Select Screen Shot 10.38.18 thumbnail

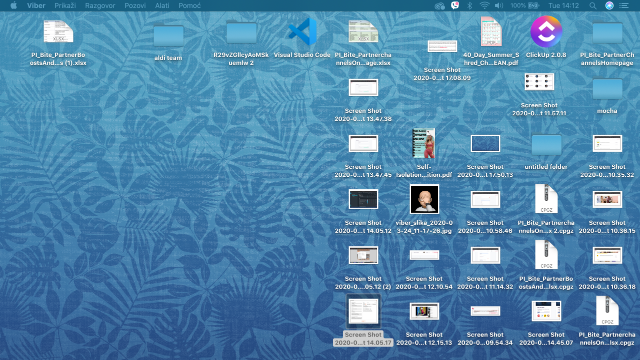[607, 256]
